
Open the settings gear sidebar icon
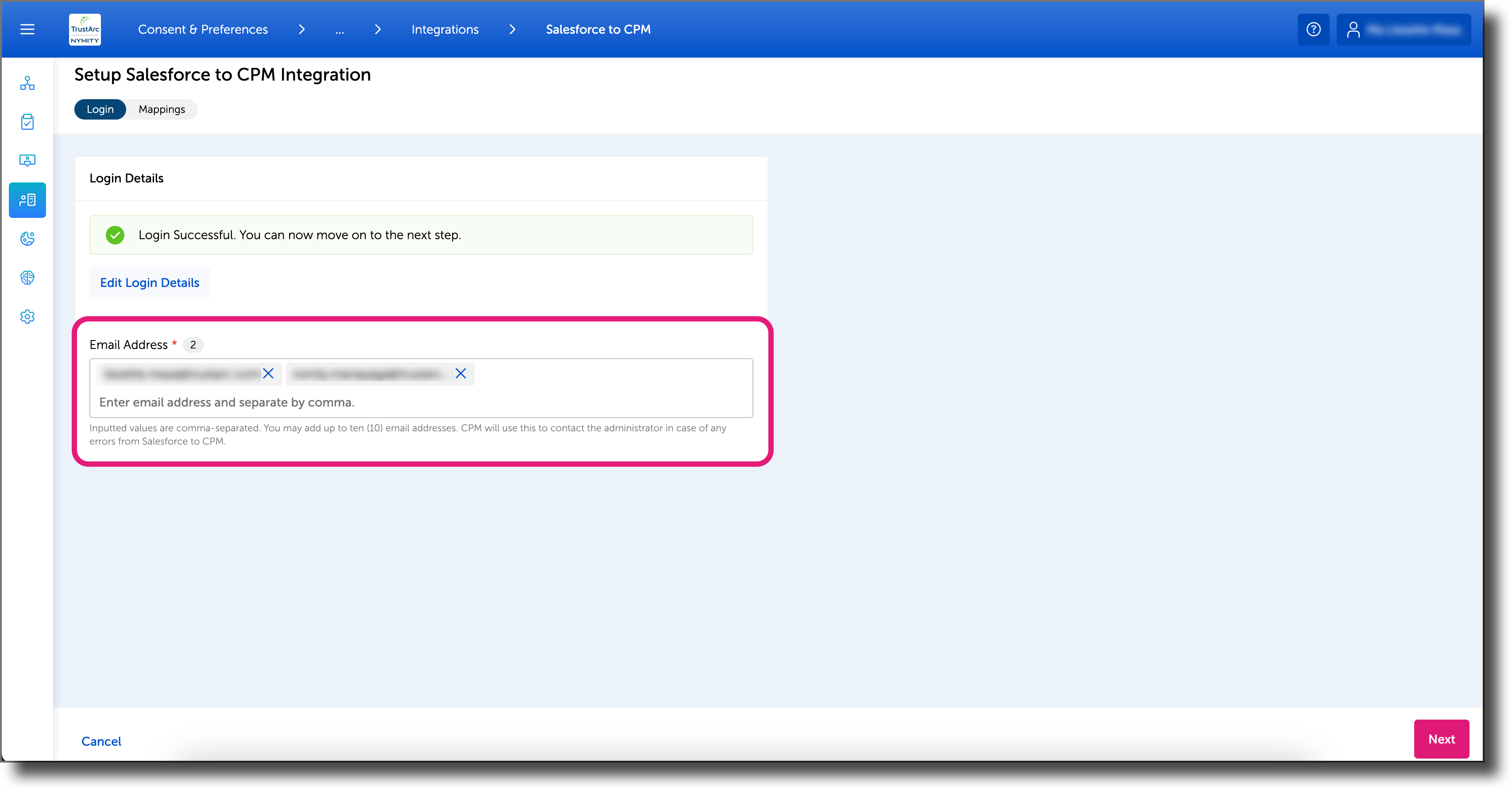pos(27,317)
